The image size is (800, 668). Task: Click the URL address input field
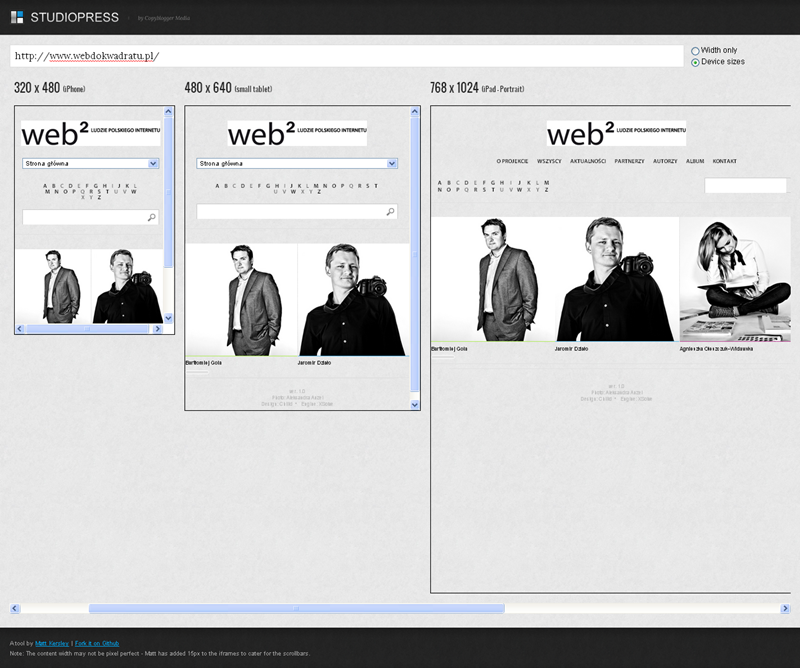[346, 56]
